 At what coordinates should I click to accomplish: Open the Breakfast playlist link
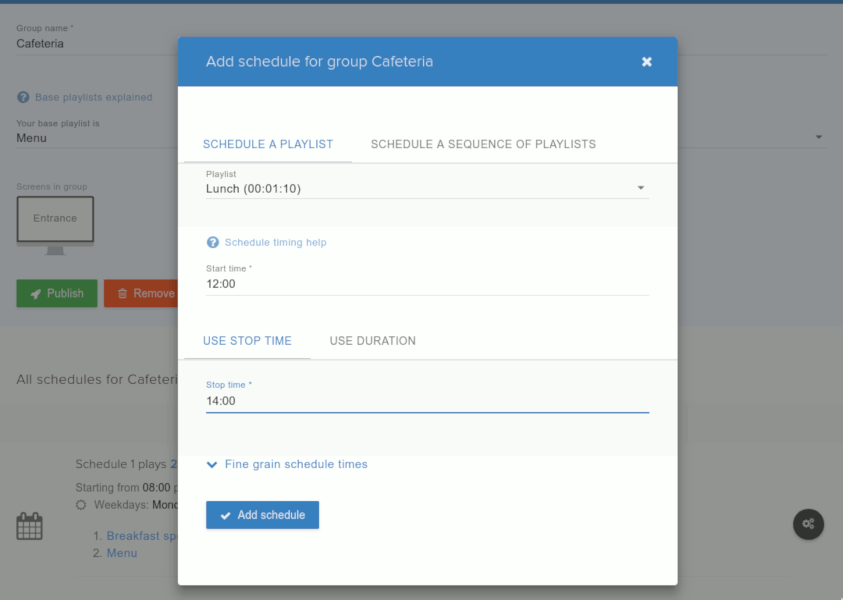coord(142,535)
